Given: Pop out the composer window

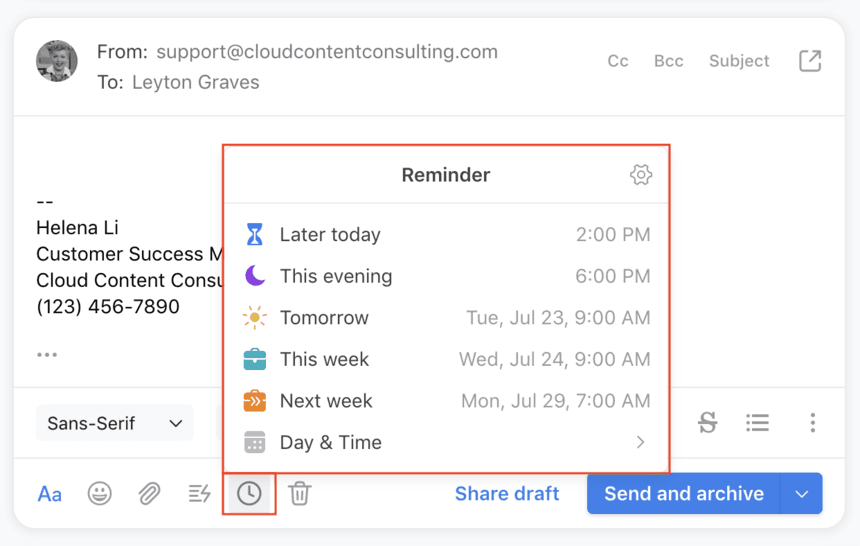Looking at the screenshot, I should click(810, 61).
